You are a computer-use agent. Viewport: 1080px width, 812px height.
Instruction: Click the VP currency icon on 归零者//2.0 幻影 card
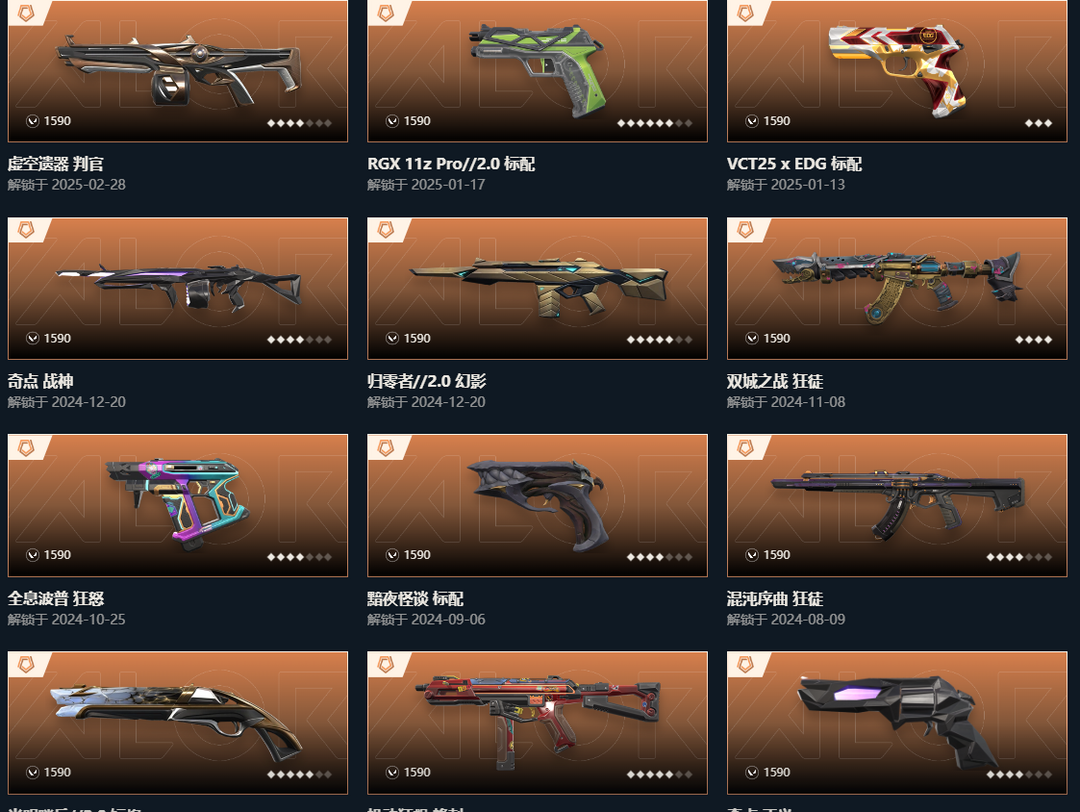393,338
